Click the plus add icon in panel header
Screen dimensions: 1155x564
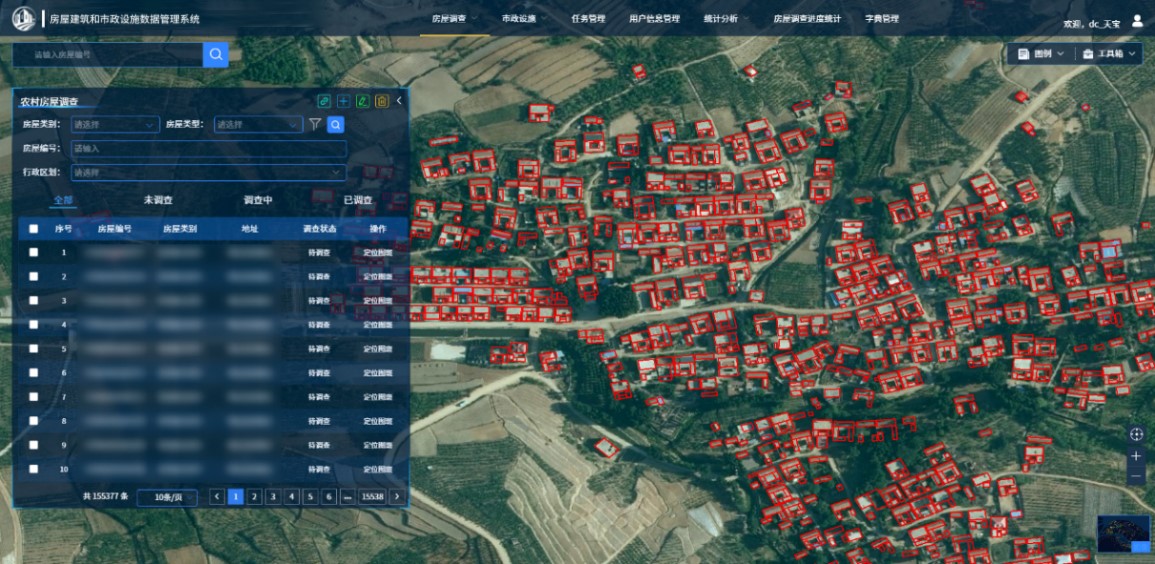[343, 101]
